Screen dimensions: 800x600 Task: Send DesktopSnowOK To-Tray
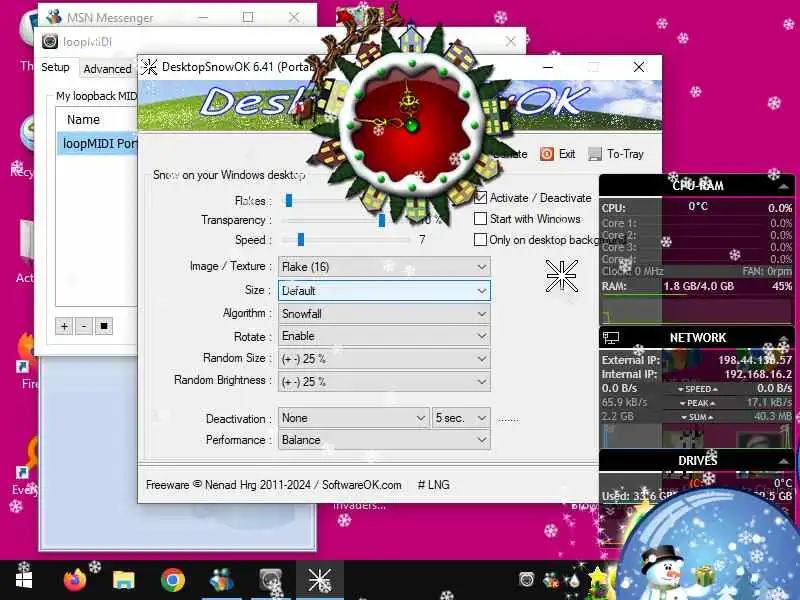pos(616,154)
